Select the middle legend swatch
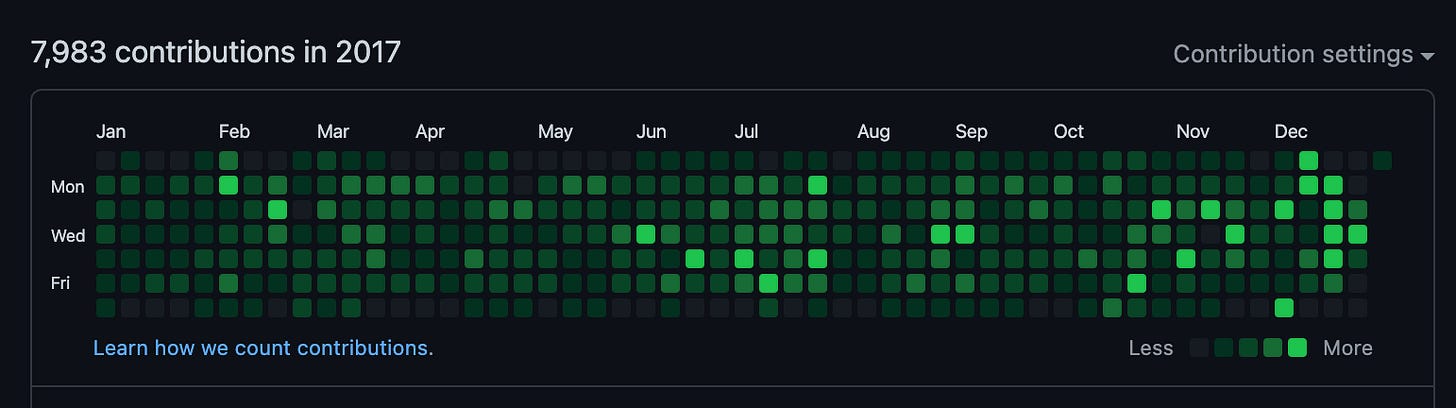The height and width of the screenshot is (408, 1456). click(1248, 348)
